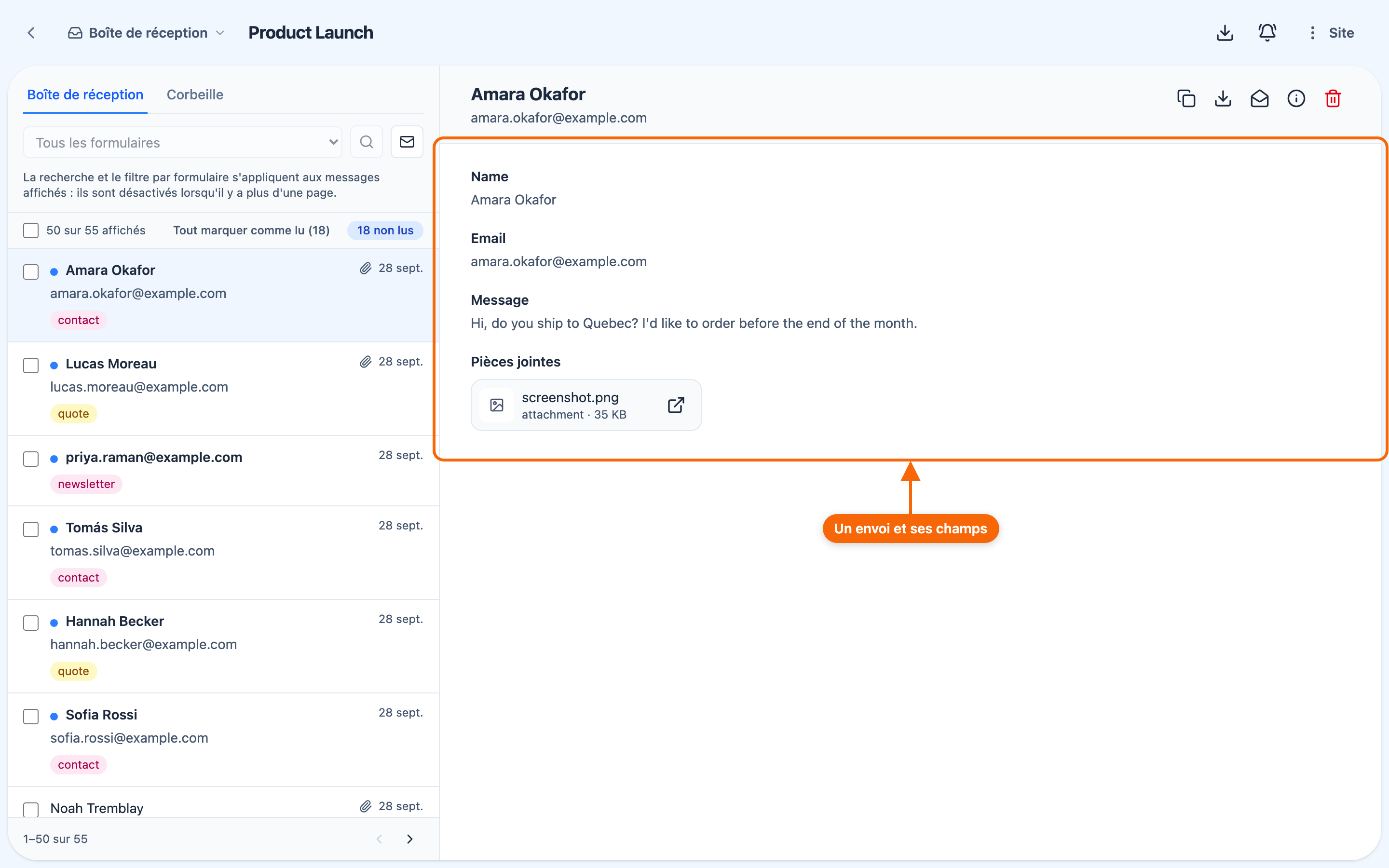1389x868 pixels.
Task: Check the Tomás Silva row checkbox
Action: [31, 529]
